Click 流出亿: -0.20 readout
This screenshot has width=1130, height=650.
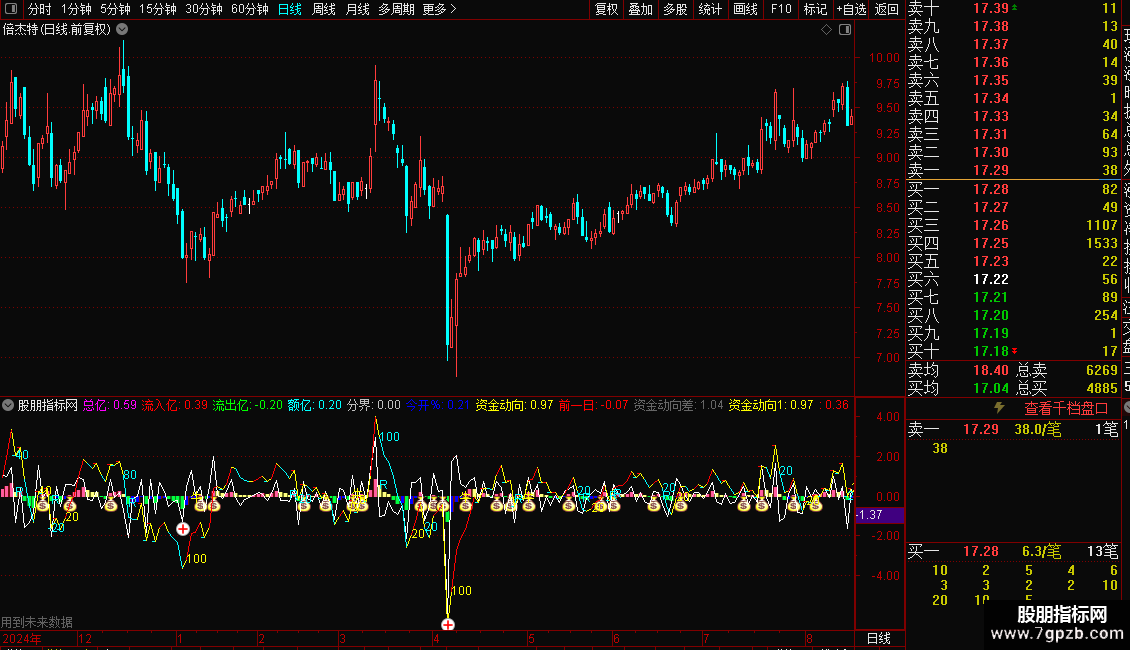pos(247,405)
